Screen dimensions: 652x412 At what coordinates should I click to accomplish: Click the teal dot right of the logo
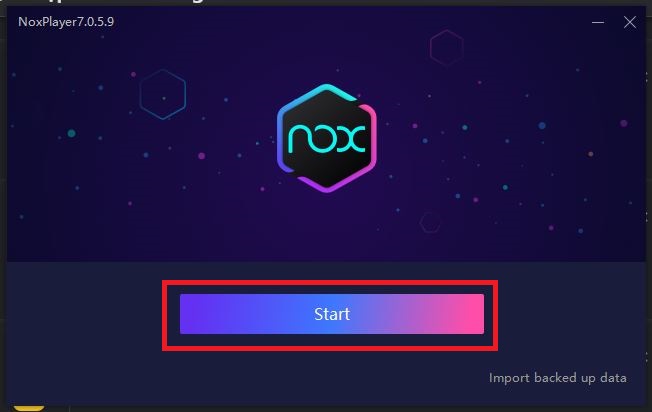point(465,127)
